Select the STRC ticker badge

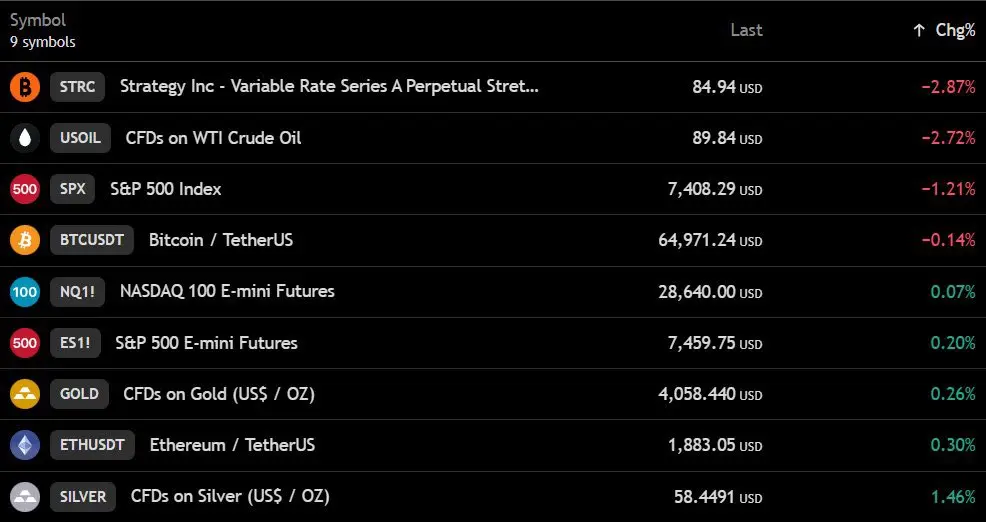[77, 87]
